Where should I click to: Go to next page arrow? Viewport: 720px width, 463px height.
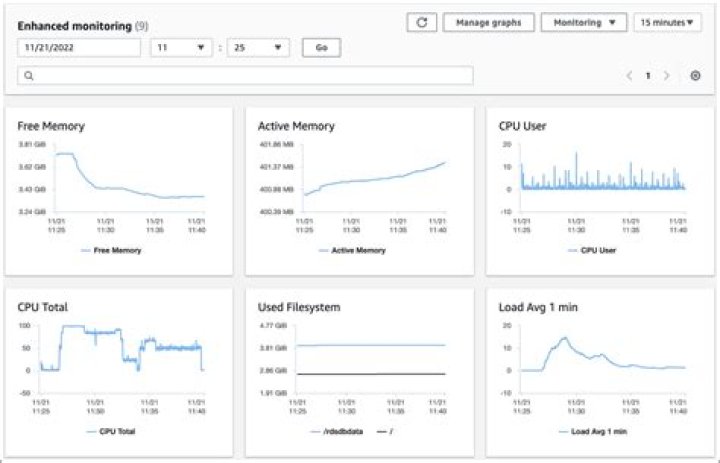click(667, 75)
